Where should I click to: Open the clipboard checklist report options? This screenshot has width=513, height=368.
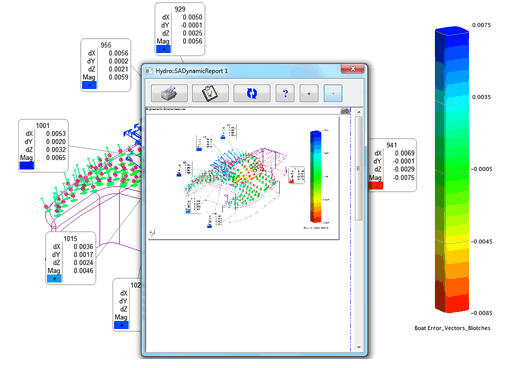(x=210, y=93)
